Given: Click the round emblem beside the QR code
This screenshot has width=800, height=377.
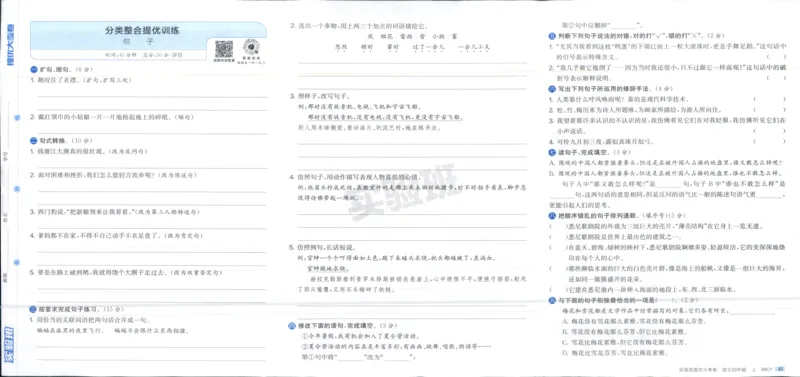Looking at the screenshot, I should (251, 47).
